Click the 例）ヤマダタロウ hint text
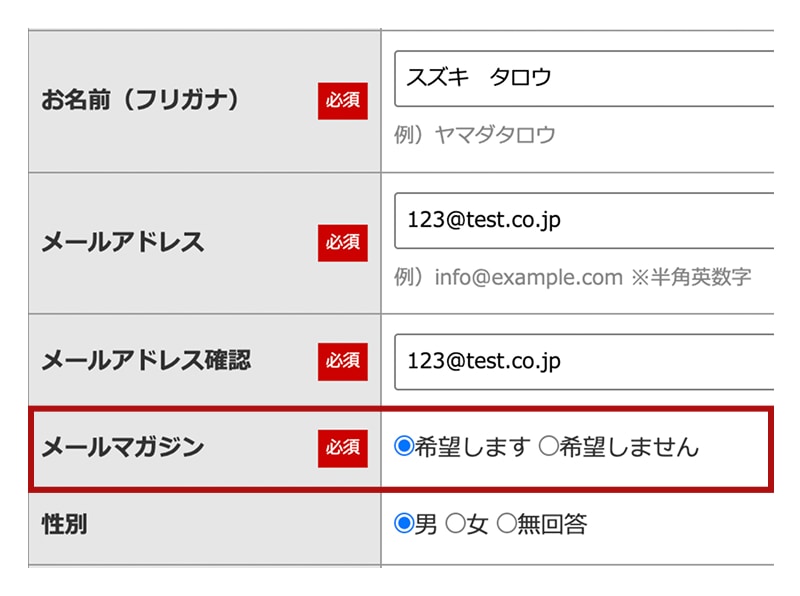This screenshot has height=596, width=800. pos(475,135)
